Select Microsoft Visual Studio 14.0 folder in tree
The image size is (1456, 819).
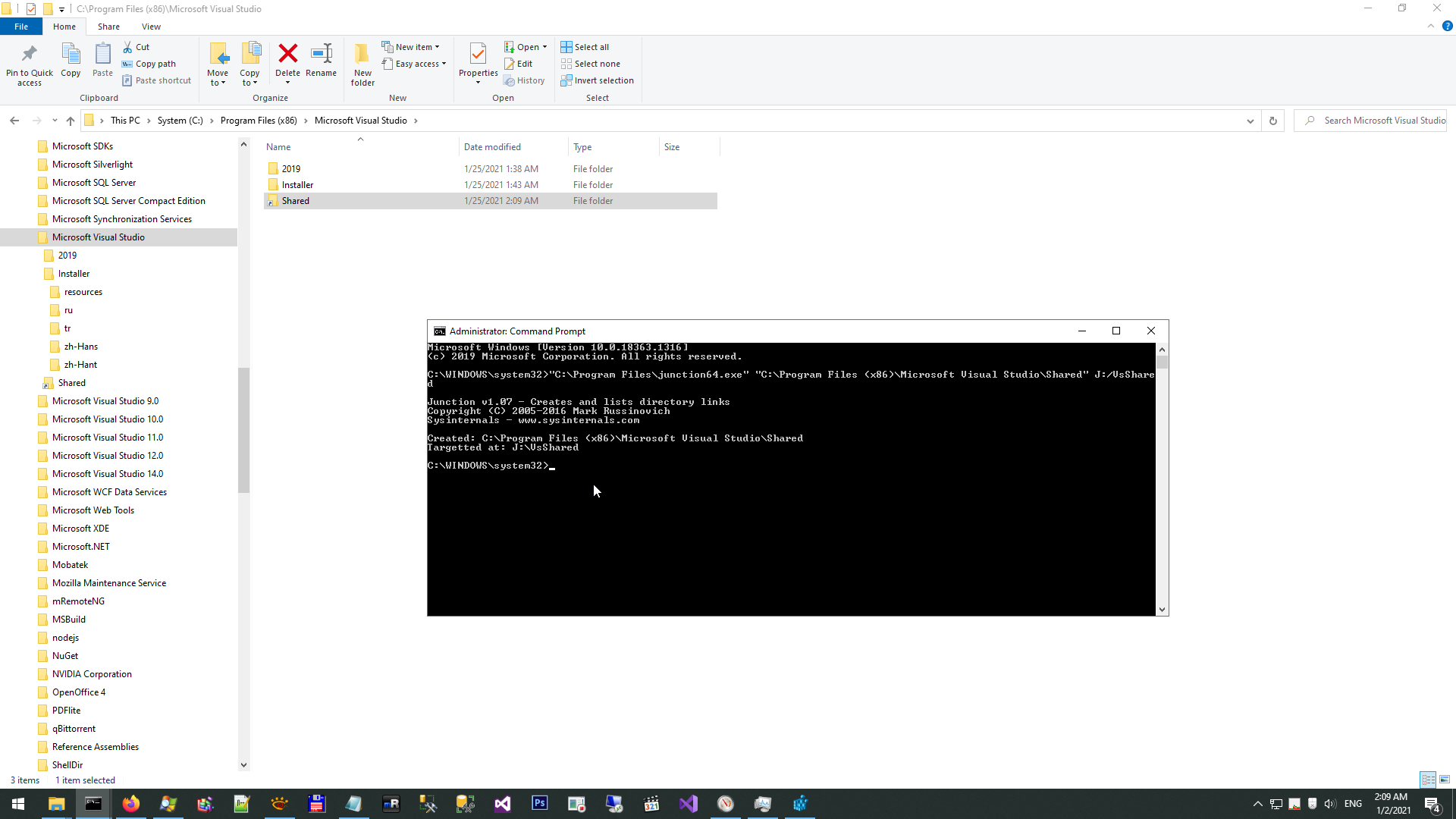108,474
